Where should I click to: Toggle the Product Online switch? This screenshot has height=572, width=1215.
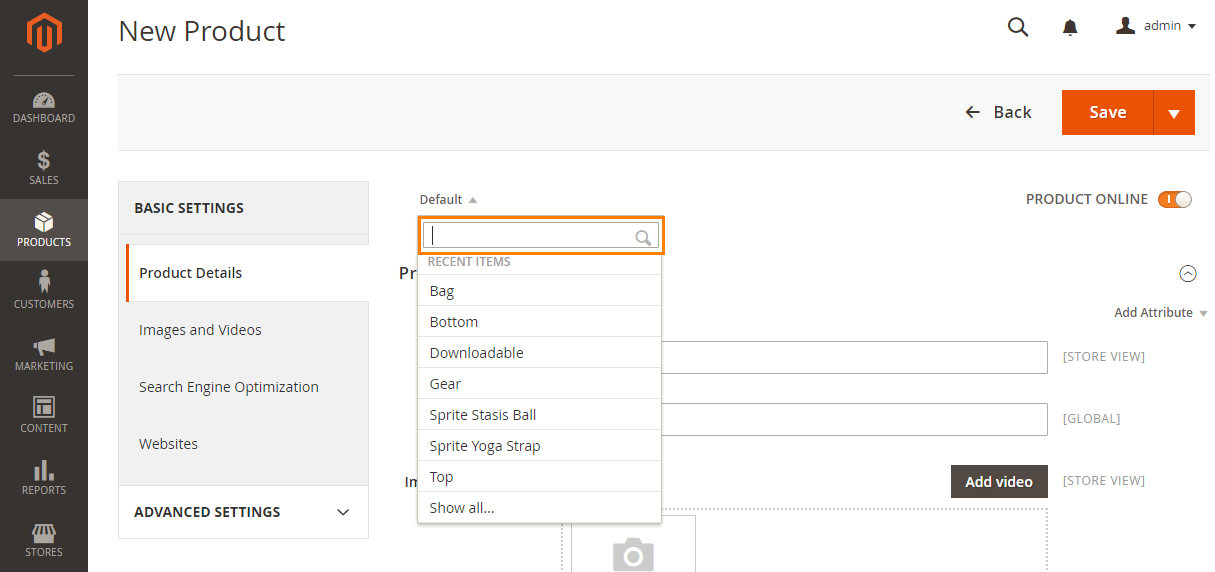point(1175,199)
